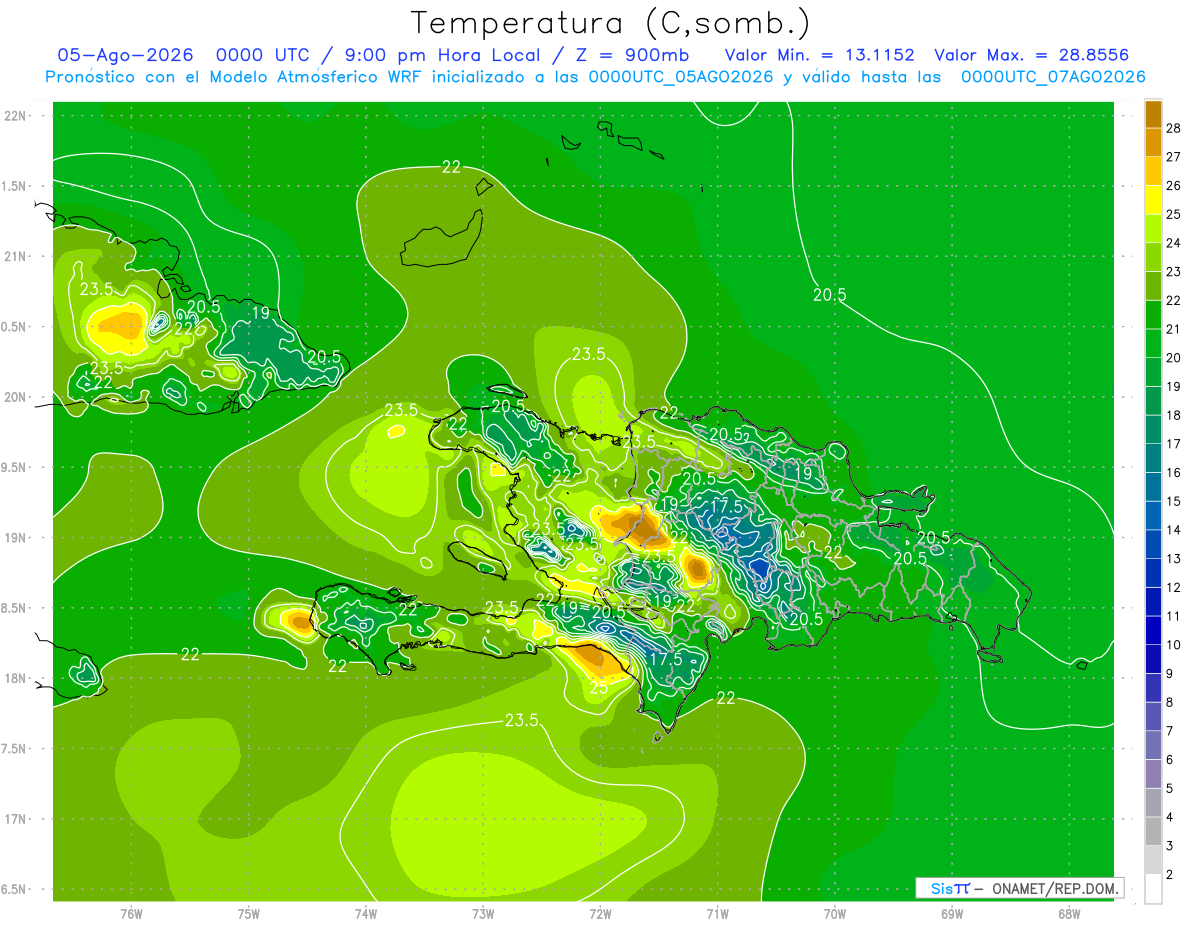Click the dark blue colorbar segment between 10 and 11
The height and width of the screenshot is (927, 1200).
click(x=1153, y=631)
